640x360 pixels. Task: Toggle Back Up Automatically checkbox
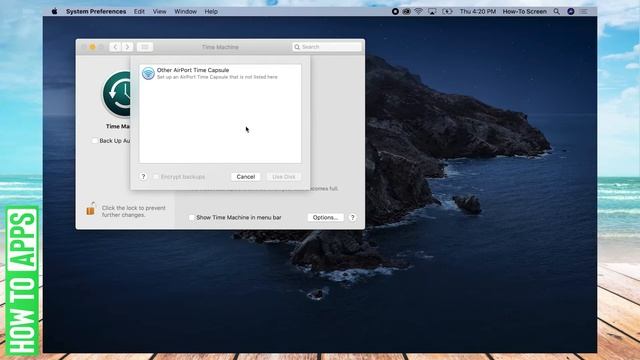coord(95,140)
